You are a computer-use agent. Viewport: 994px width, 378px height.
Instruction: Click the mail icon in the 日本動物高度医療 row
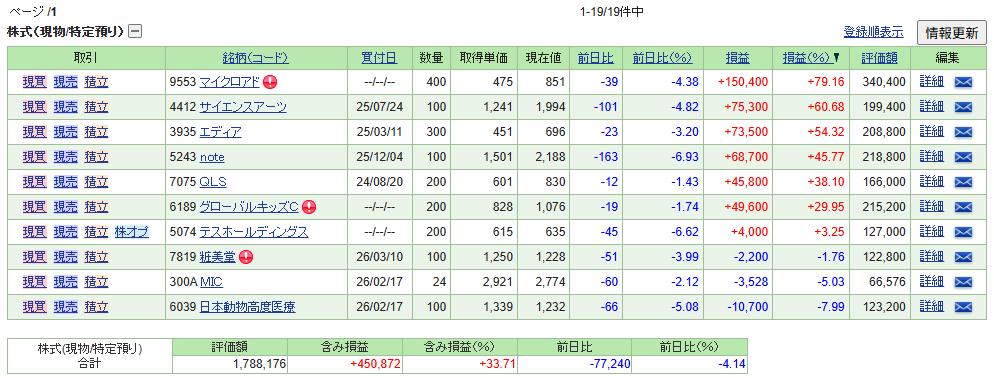pos(963,308)
